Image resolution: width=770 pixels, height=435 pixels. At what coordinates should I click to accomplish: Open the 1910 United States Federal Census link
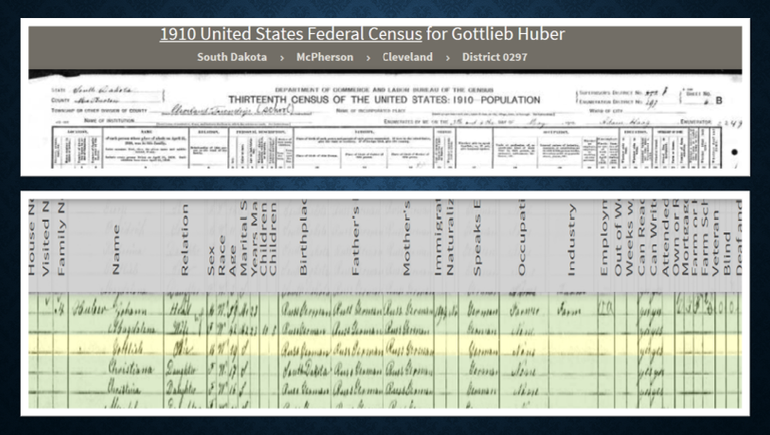(x=291, y=34)
